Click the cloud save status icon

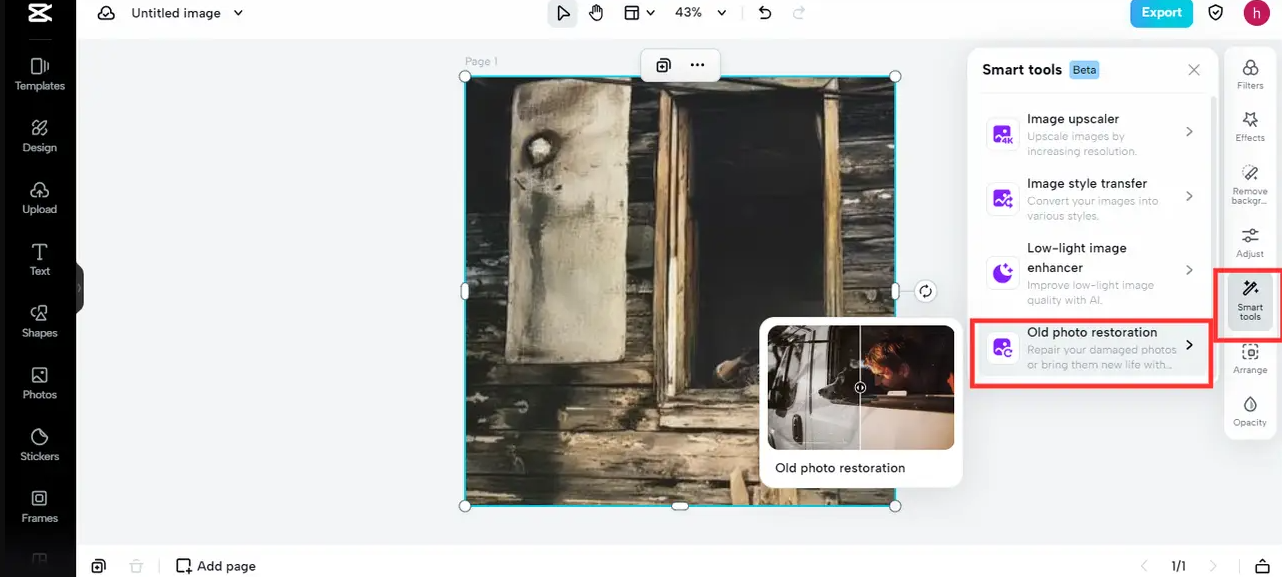pyautogui.click(x=106, y=13)
